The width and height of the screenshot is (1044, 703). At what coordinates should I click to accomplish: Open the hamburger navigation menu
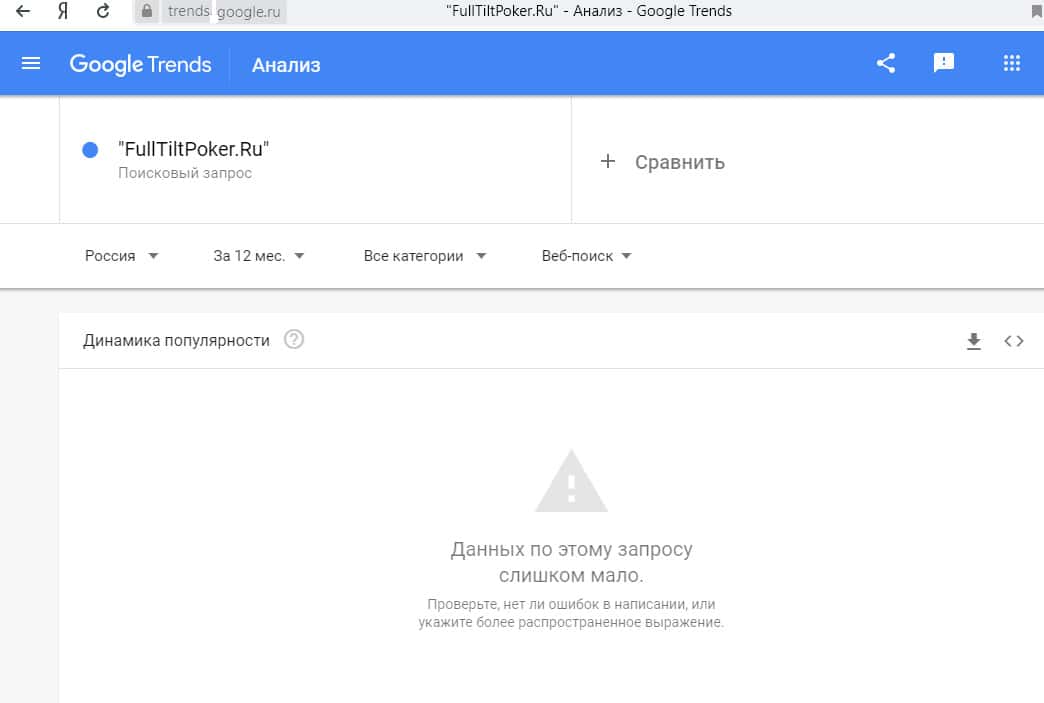click(x=31, y=63)
